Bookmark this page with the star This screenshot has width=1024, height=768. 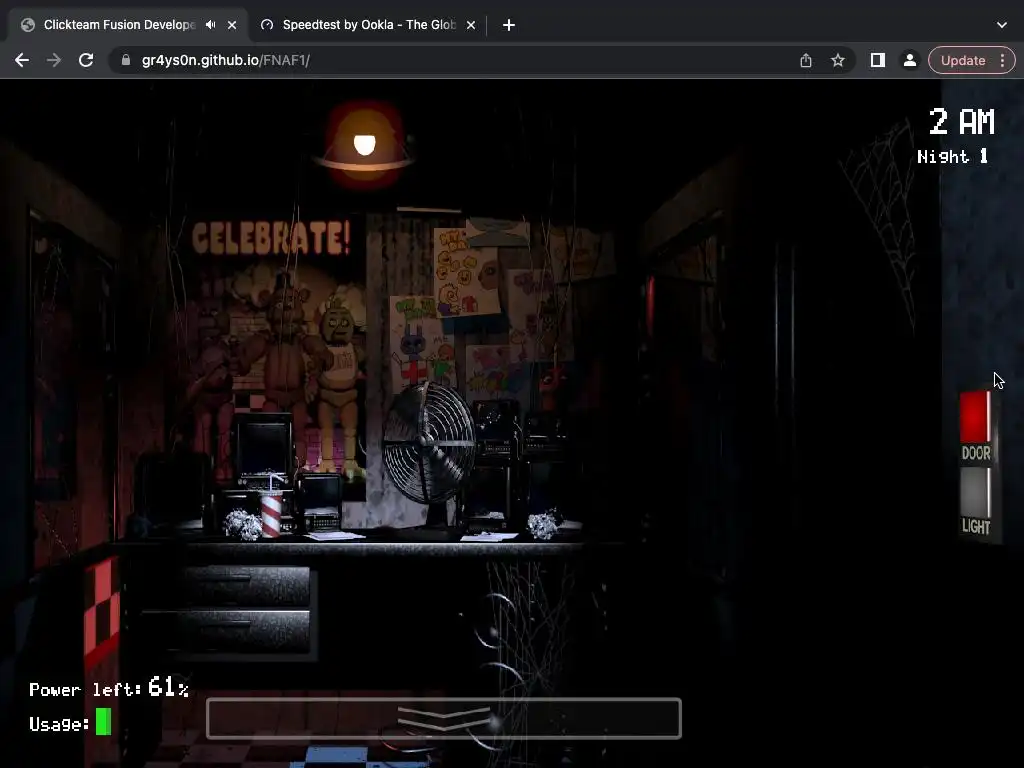[x=838, y=60]
